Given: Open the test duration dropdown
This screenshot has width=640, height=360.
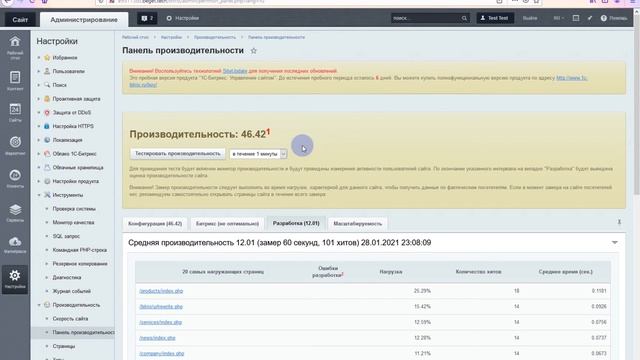Looking at the screenshot, I should pyautogui.click(x=258, y=154).
